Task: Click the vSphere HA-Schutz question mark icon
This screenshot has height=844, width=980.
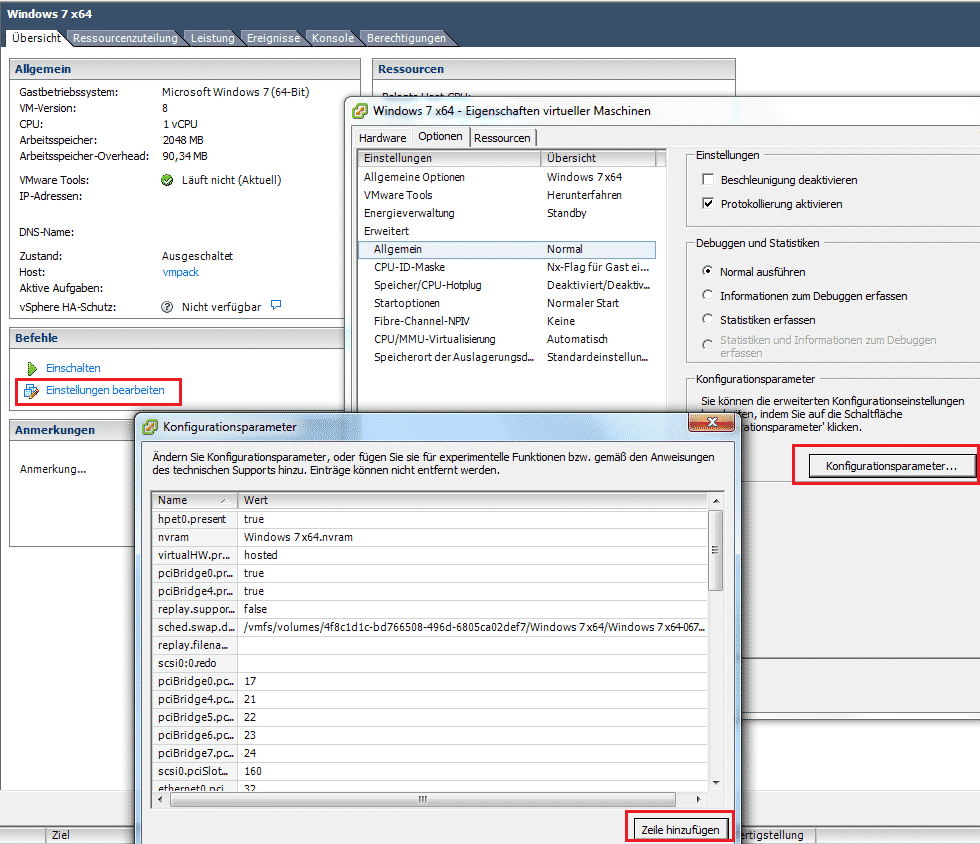Action: [167, 307]
